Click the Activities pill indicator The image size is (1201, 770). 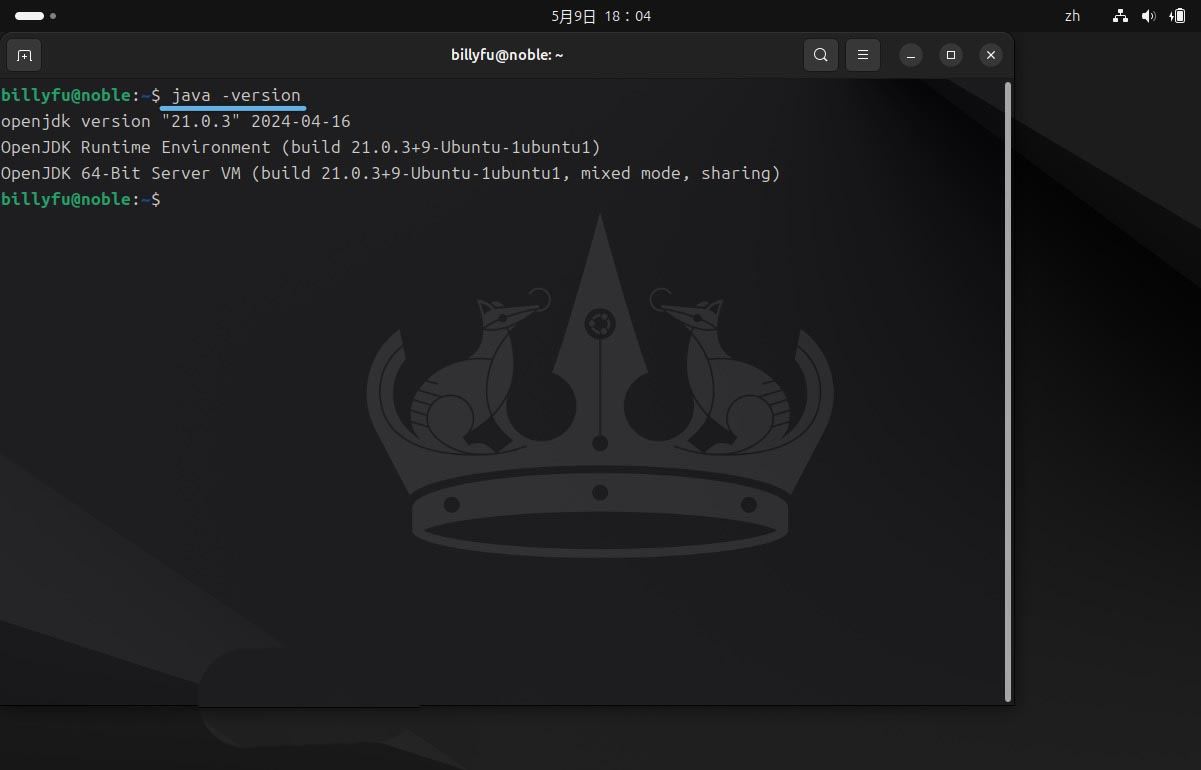29,16
